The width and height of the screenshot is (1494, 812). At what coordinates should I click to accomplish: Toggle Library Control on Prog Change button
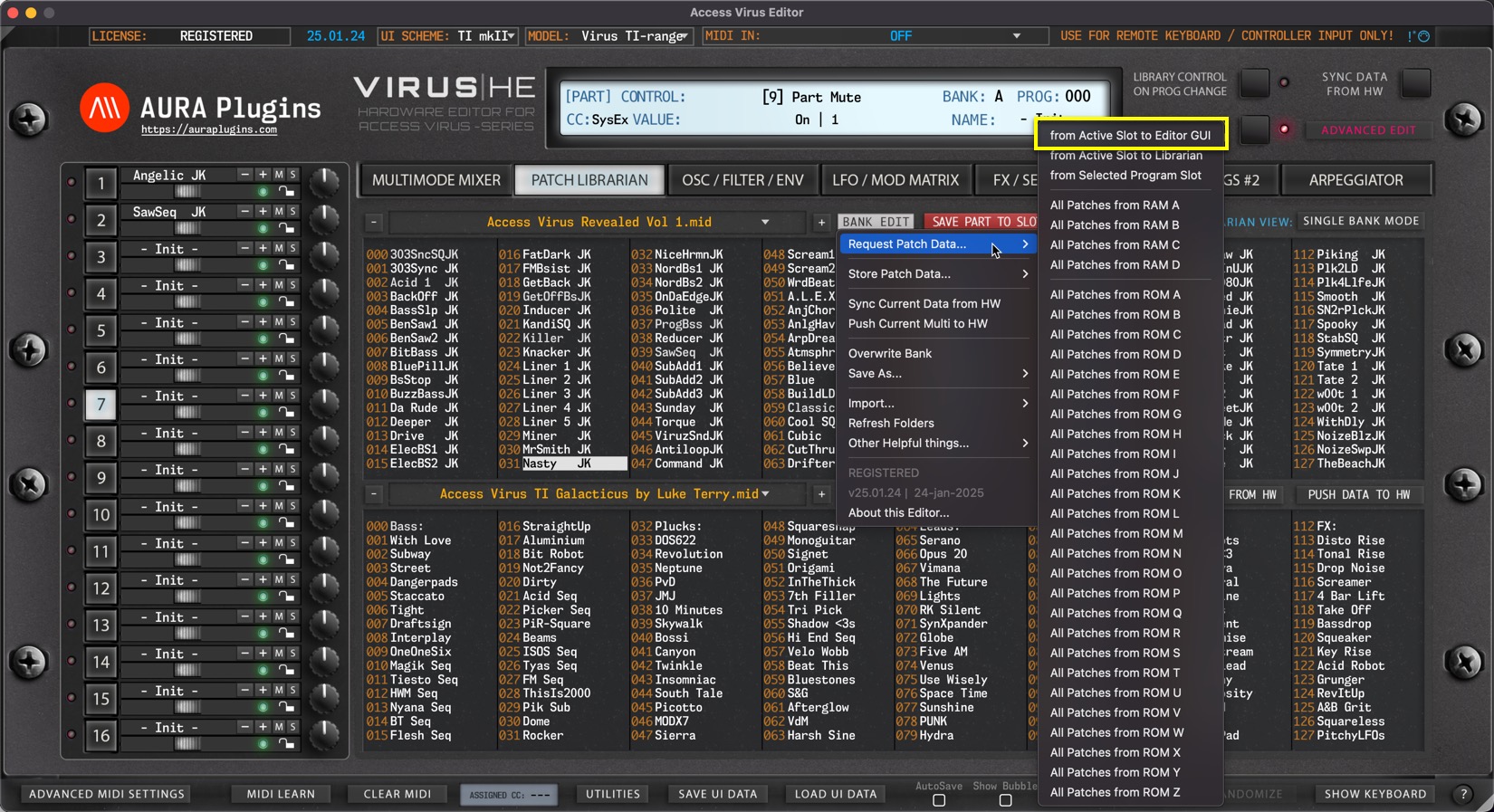[1254, 83]
